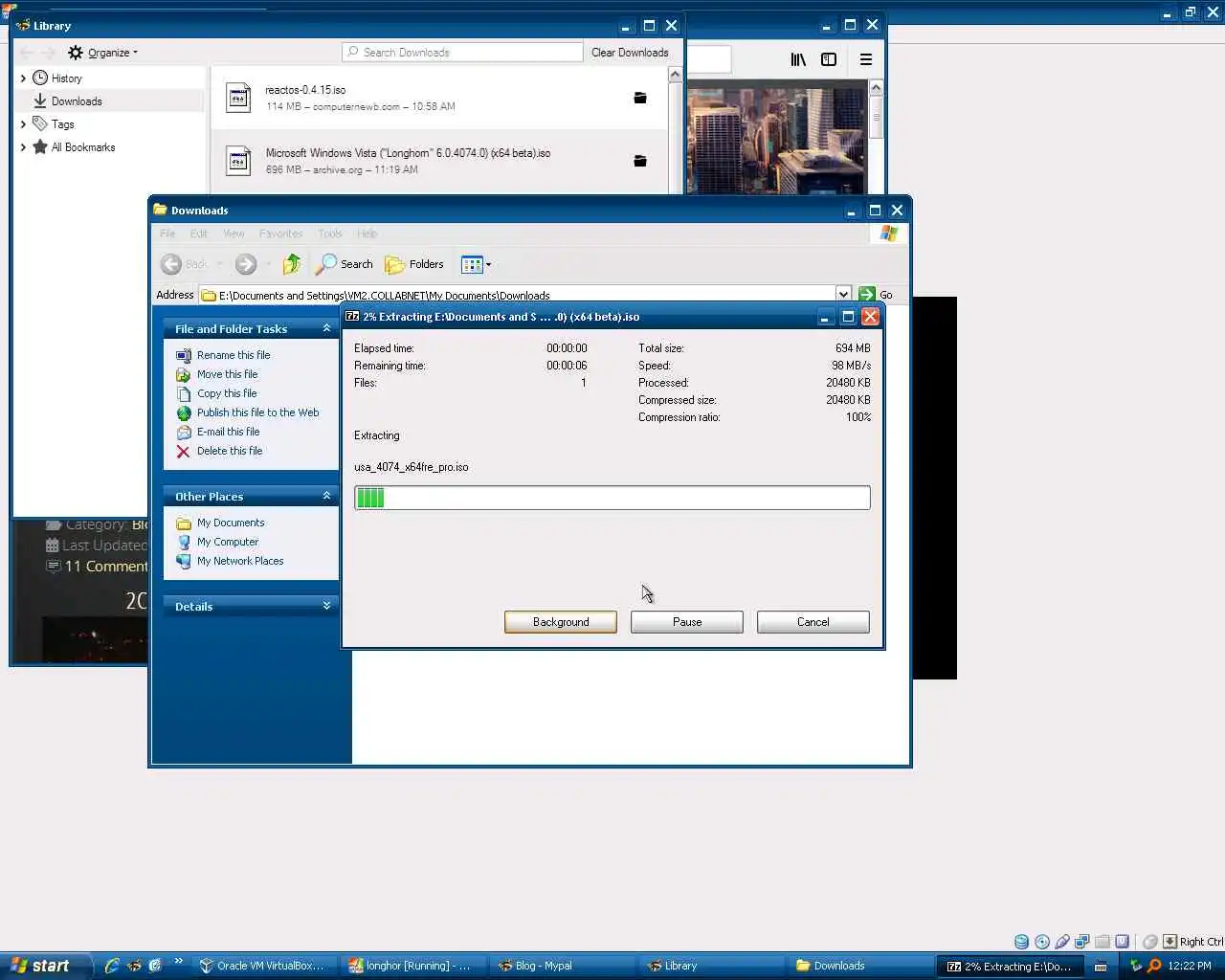Viewport: 1225px width, 980px height.
Task: Open containing folder for Windows Vista Longhorn iso
Action: coord(640,161)
